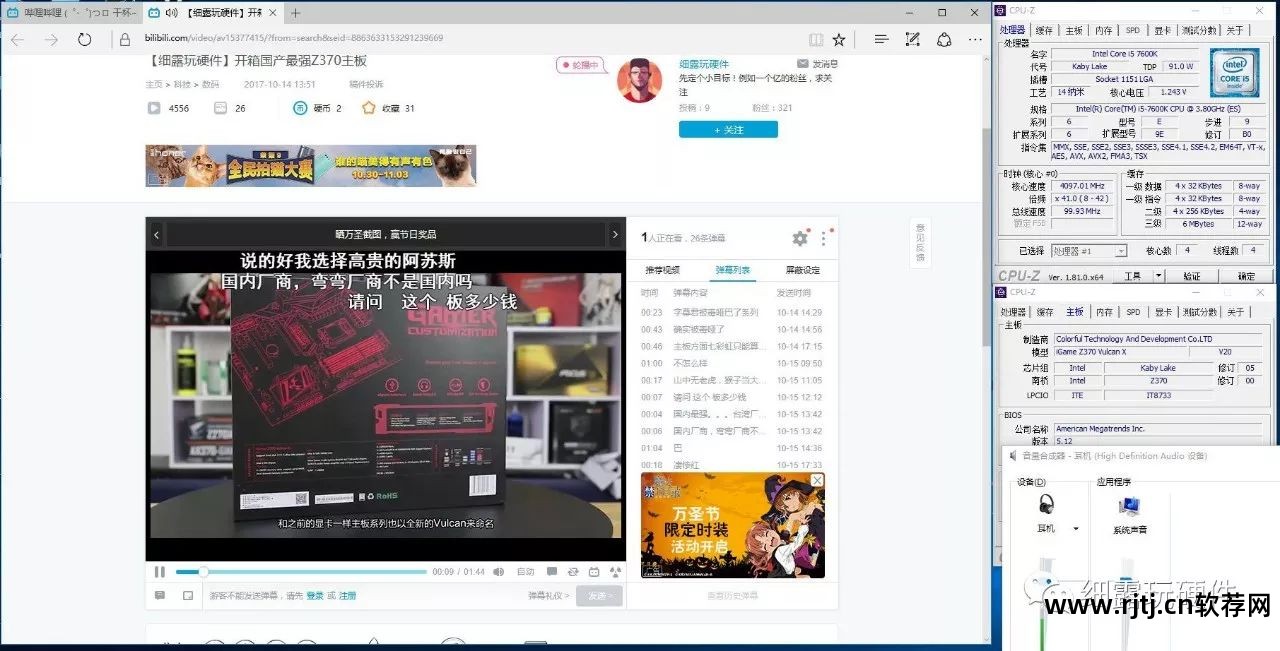Expand the headphones device dropdown arrow
This screenshot has height=651, width=1280.
point(1076,529)
